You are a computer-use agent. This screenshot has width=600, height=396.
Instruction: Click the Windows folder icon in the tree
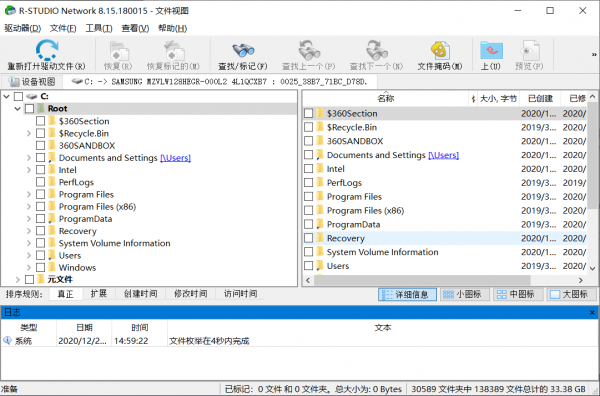52,267
